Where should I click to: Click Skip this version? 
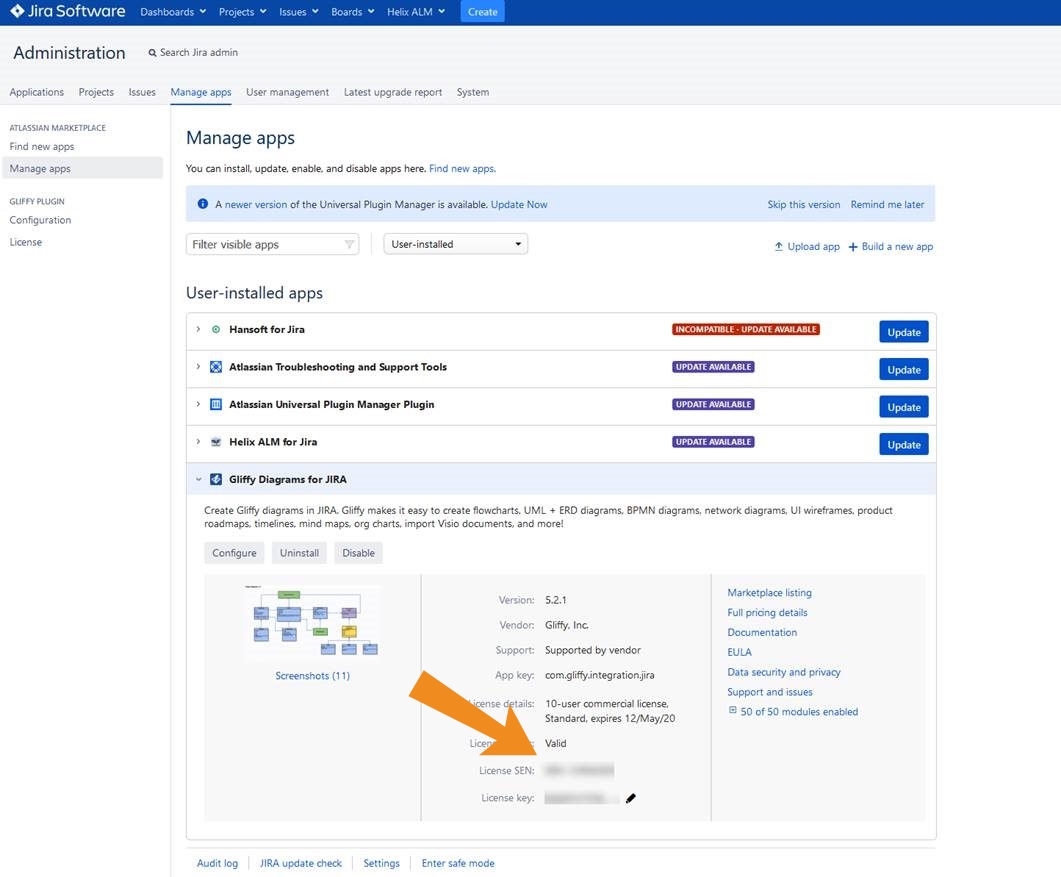pos(804,204)
